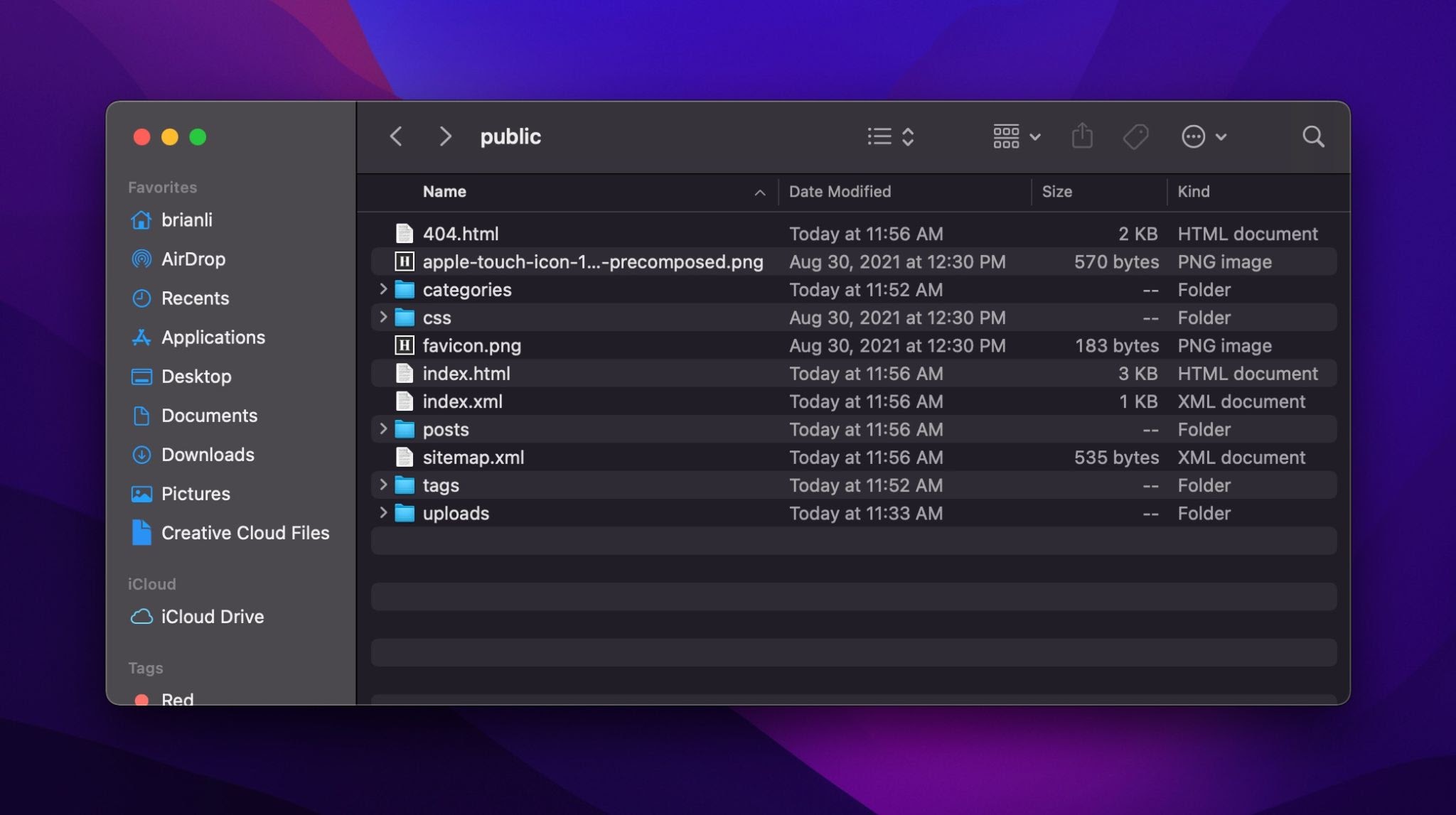Select the sitemap.xml file
Viewport: 1456px width, 815px height.
472,457
